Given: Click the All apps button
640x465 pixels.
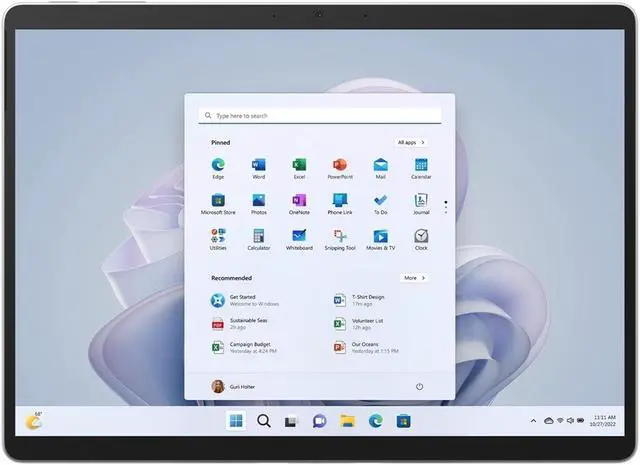Looking at the screenshot, I should (x=411, y=143).
